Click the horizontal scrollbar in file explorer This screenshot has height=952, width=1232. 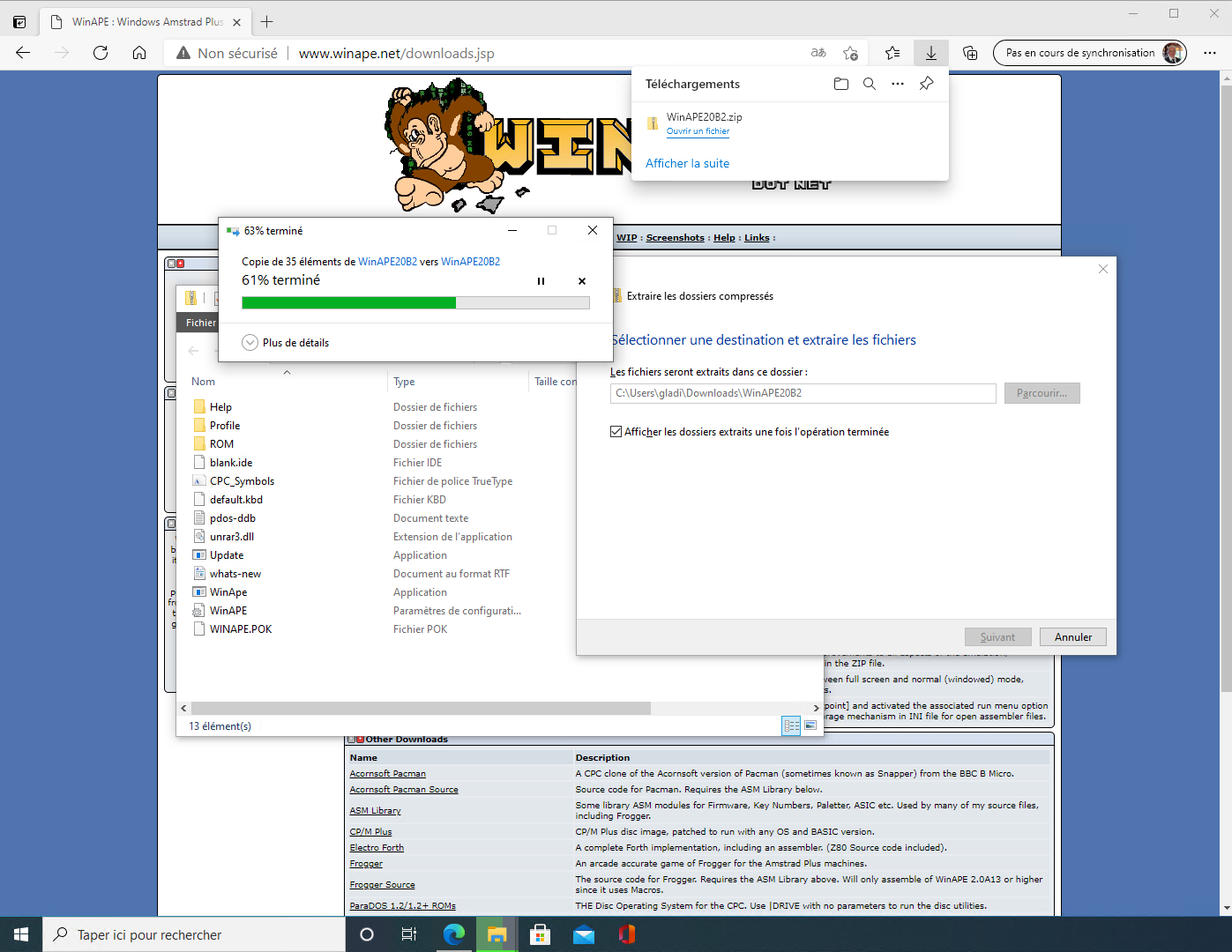pyautogui.click(x=421, y=708)
